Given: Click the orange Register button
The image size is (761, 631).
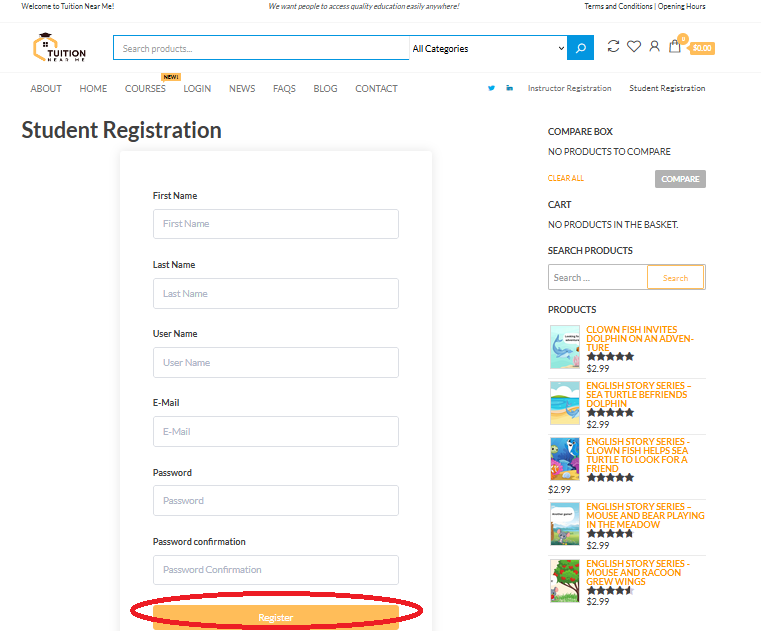Looking at the screenshot, I should [276, 617].
